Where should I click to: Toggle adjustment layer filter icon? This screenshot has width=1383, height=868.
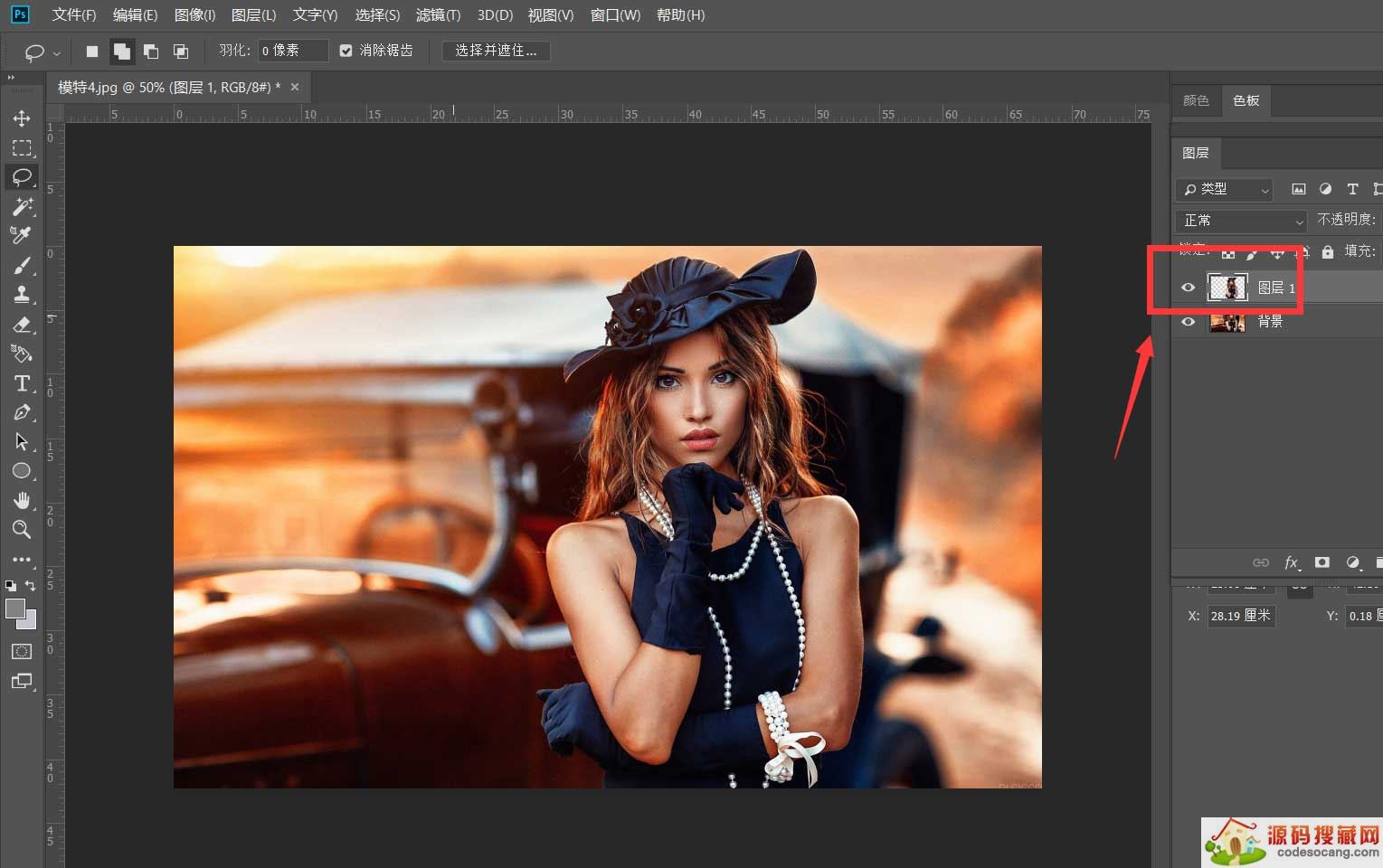pos(1325,189)
